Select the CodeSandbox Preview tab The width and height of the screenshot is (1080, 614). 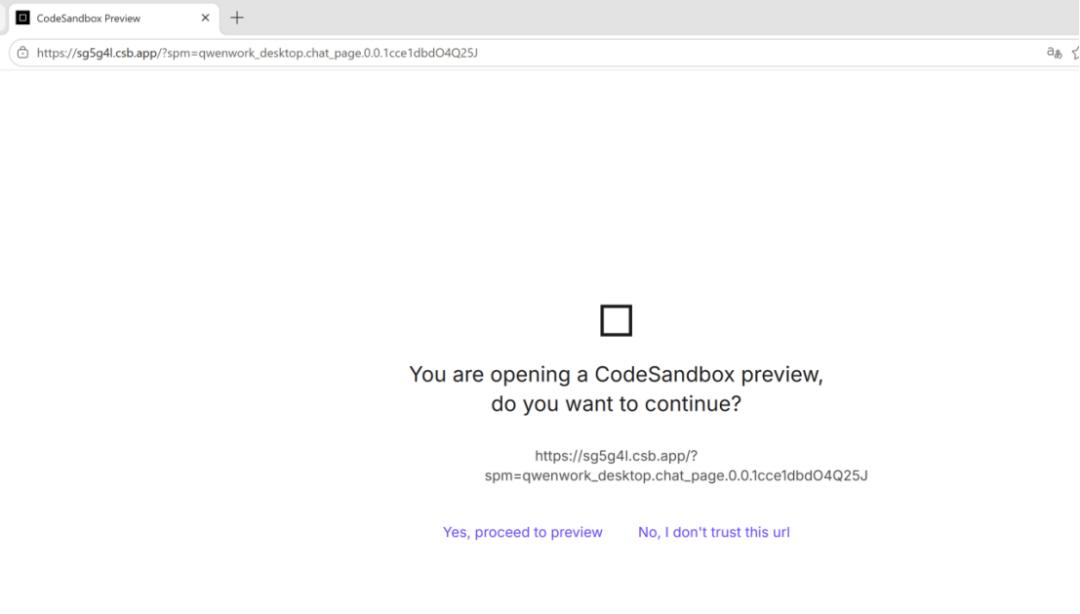(114, 18)
